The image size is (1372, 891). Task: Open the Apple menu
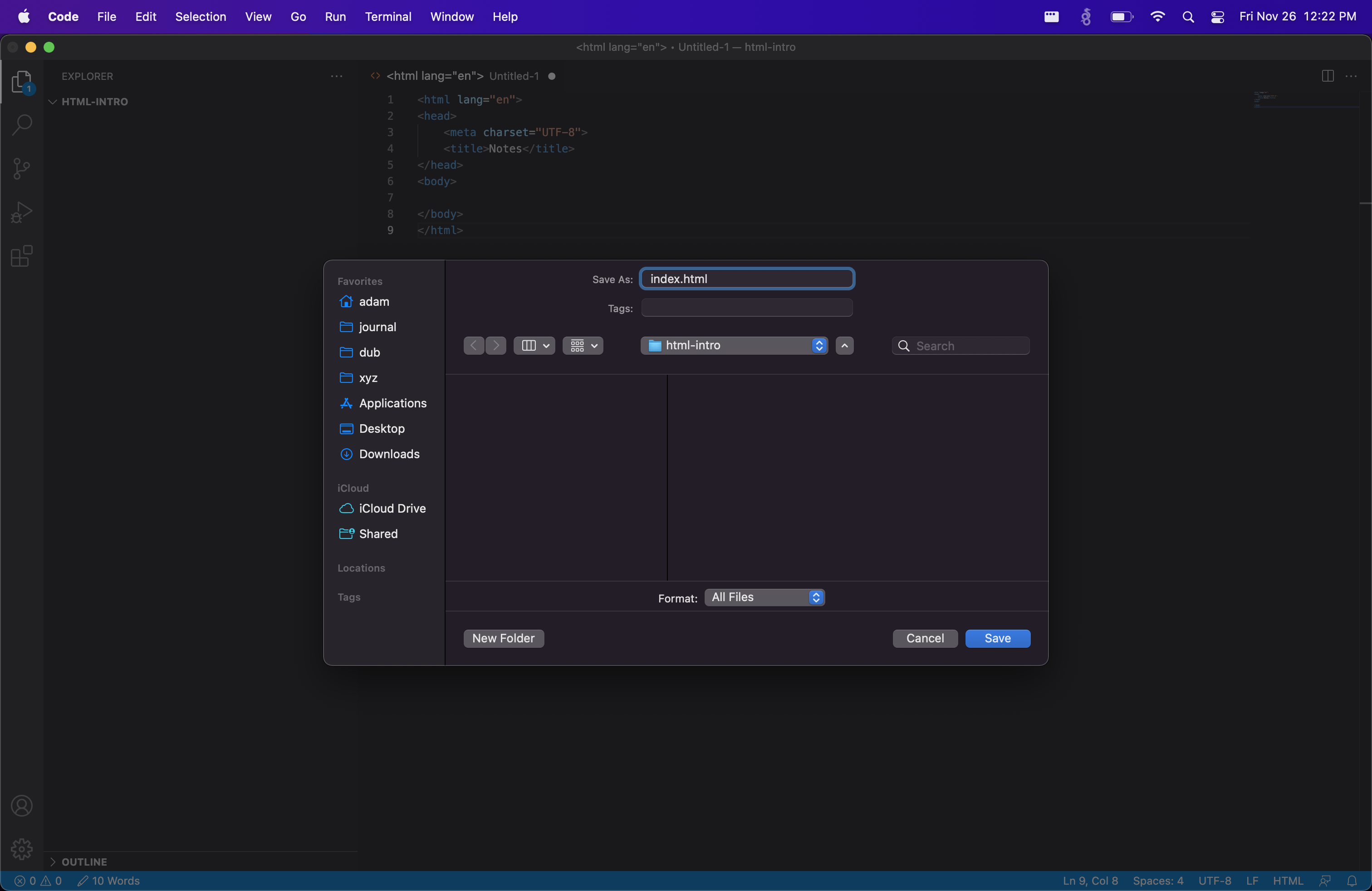tap(24, 17)
